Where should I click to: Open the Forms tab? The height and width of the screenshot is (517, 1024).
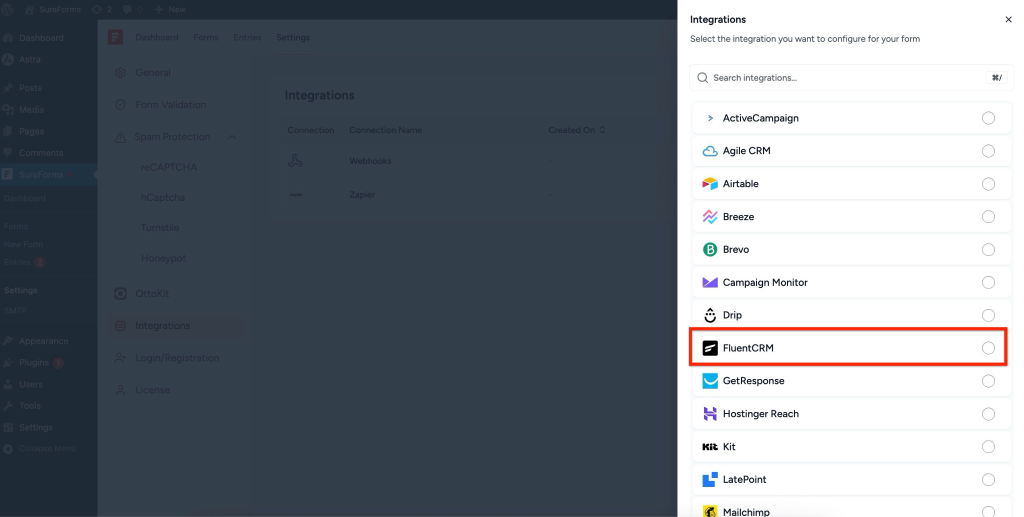point(206,37)
